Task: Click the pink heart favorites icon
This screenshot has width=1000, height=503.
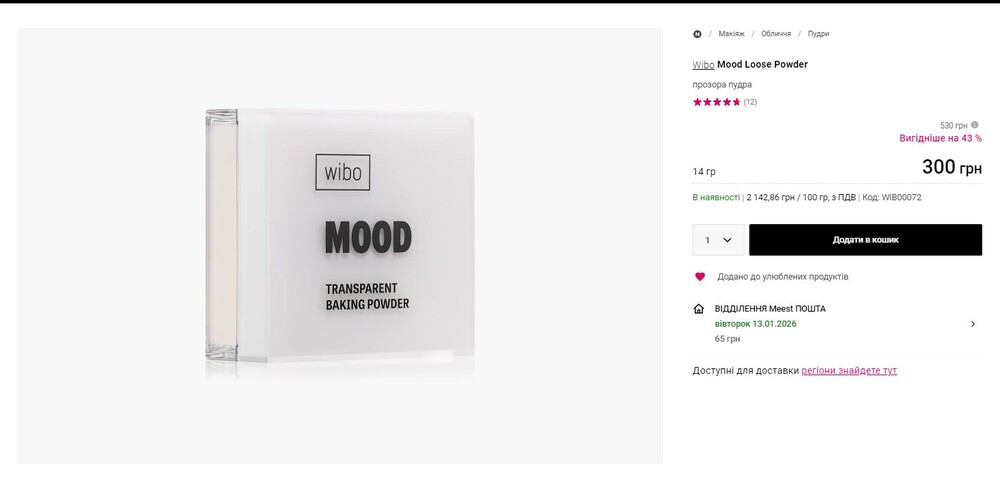Action: [700, 277]
